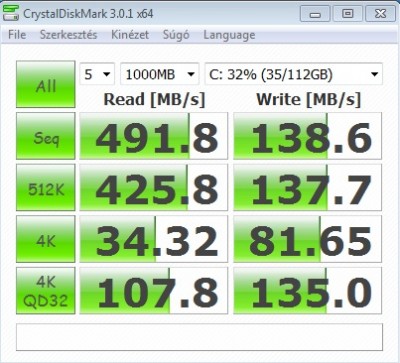Start the 4K benchmark test
The image size is (400, 363).
[x=46, y=239]
